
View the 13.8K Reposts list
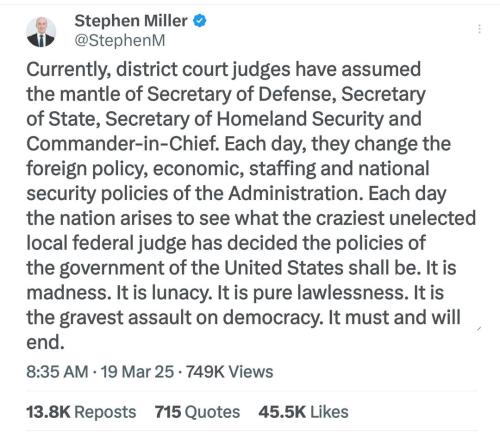click(x=81, y=412)
